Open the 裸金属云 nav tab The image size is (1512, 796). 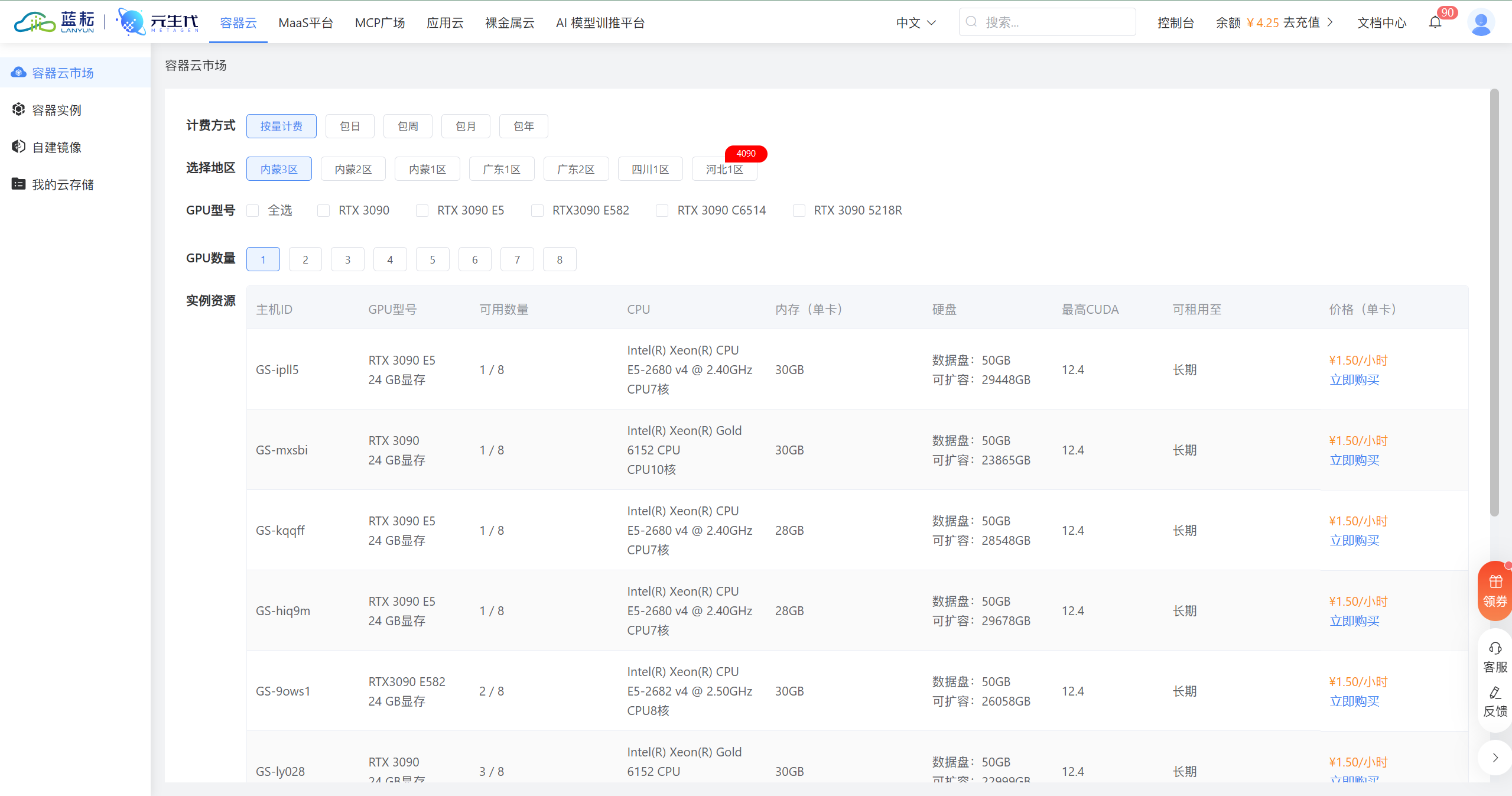[509, 22]
